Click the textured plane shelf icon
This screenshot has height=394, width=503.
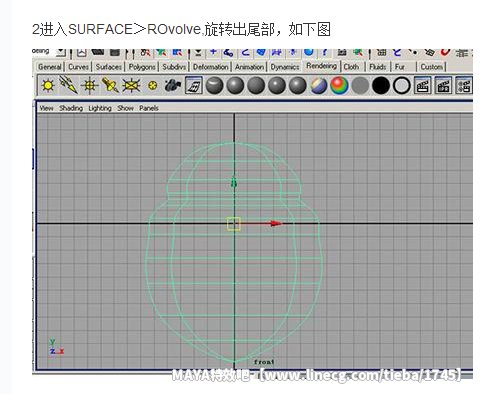click(x=194, y=85)
